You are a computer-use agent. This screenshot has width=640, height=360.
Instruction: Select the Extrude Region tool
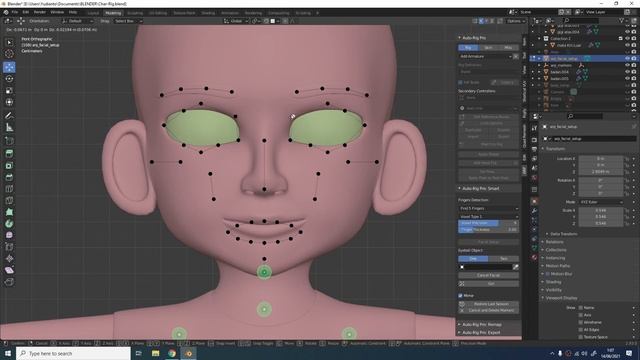click(9, 153)
